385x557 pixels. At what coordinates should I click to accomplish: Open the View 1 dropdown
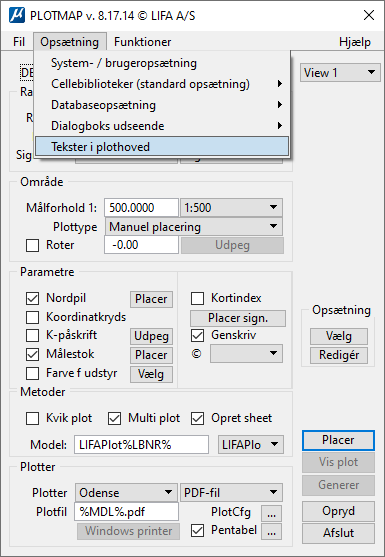pyautogui.click(x=340, y=72)
